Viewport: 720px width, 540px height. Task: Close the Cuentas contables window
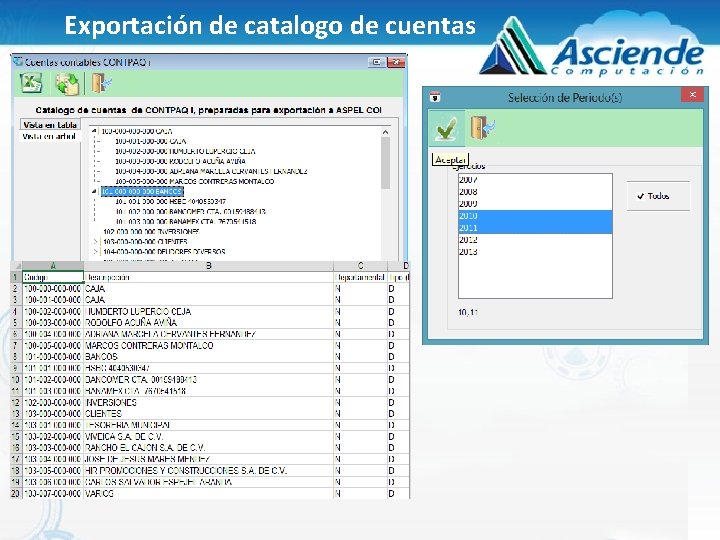[x=396, y=62]
